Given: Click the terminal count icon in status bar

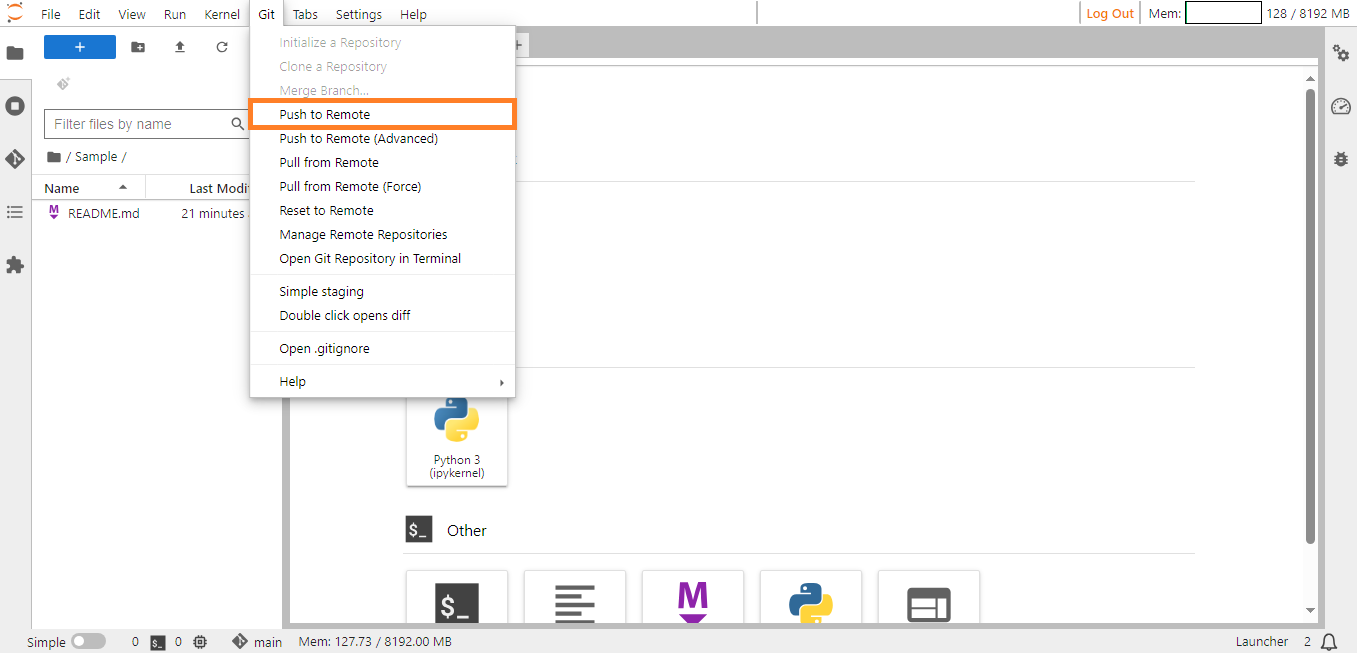Looking at the screenshot, I should [158, 643].
